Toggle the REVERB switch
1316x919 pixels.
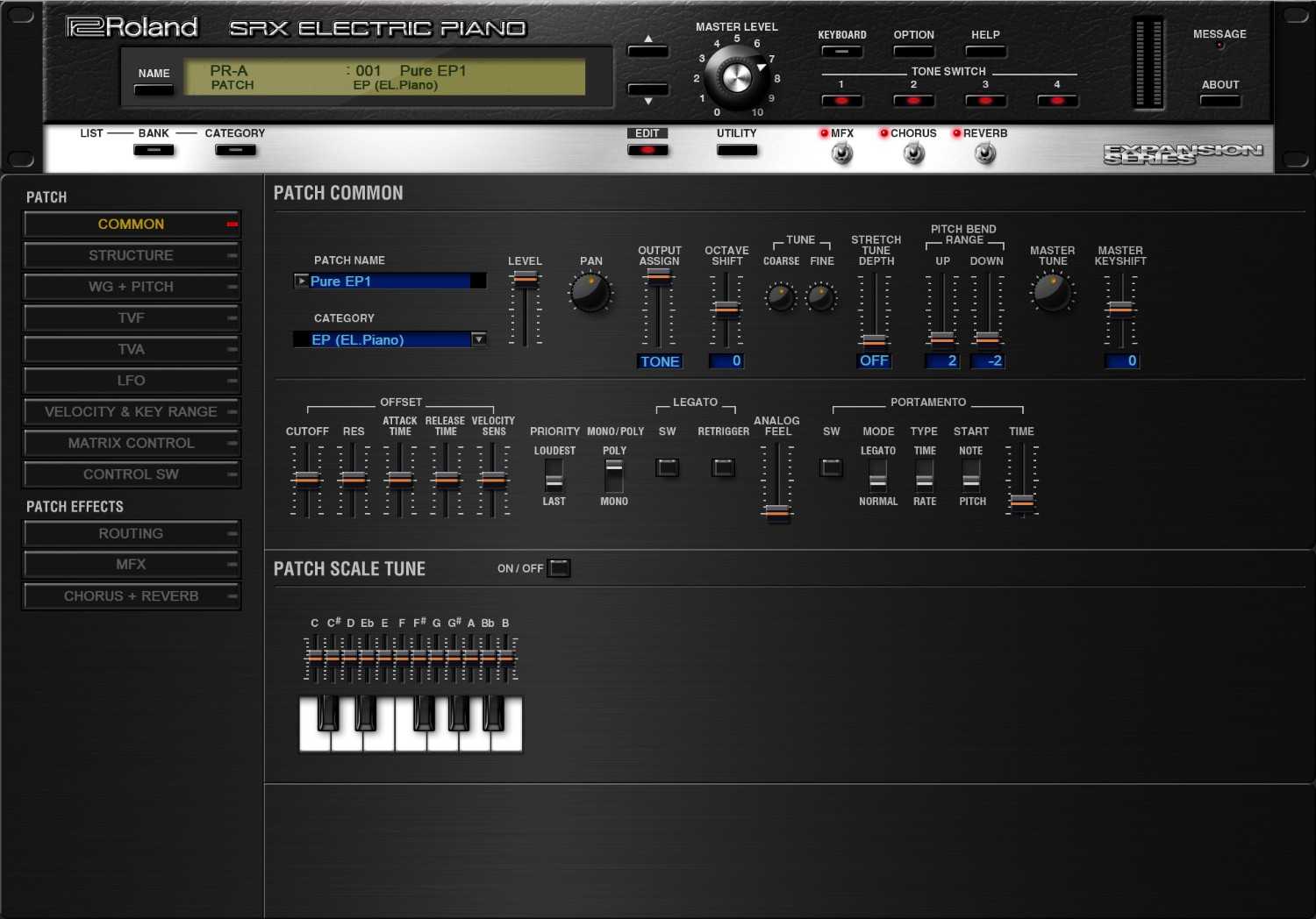[x=983, y=153]
